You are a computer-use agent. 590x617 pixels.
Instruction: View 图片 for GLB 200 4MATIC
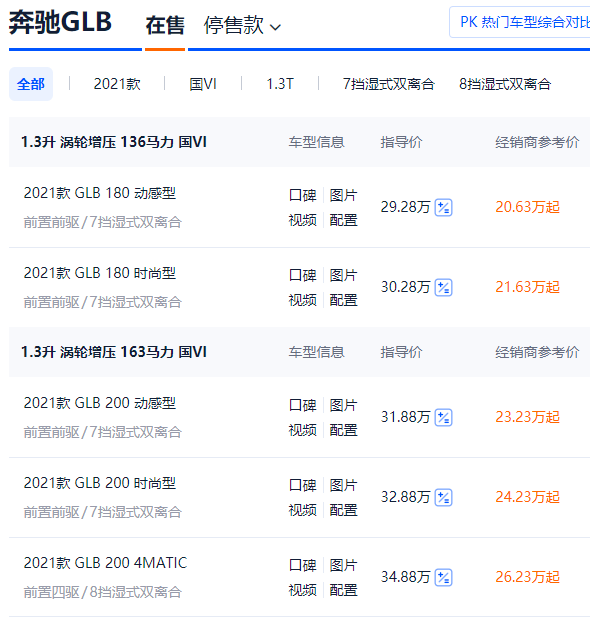[x=344, y=565]
